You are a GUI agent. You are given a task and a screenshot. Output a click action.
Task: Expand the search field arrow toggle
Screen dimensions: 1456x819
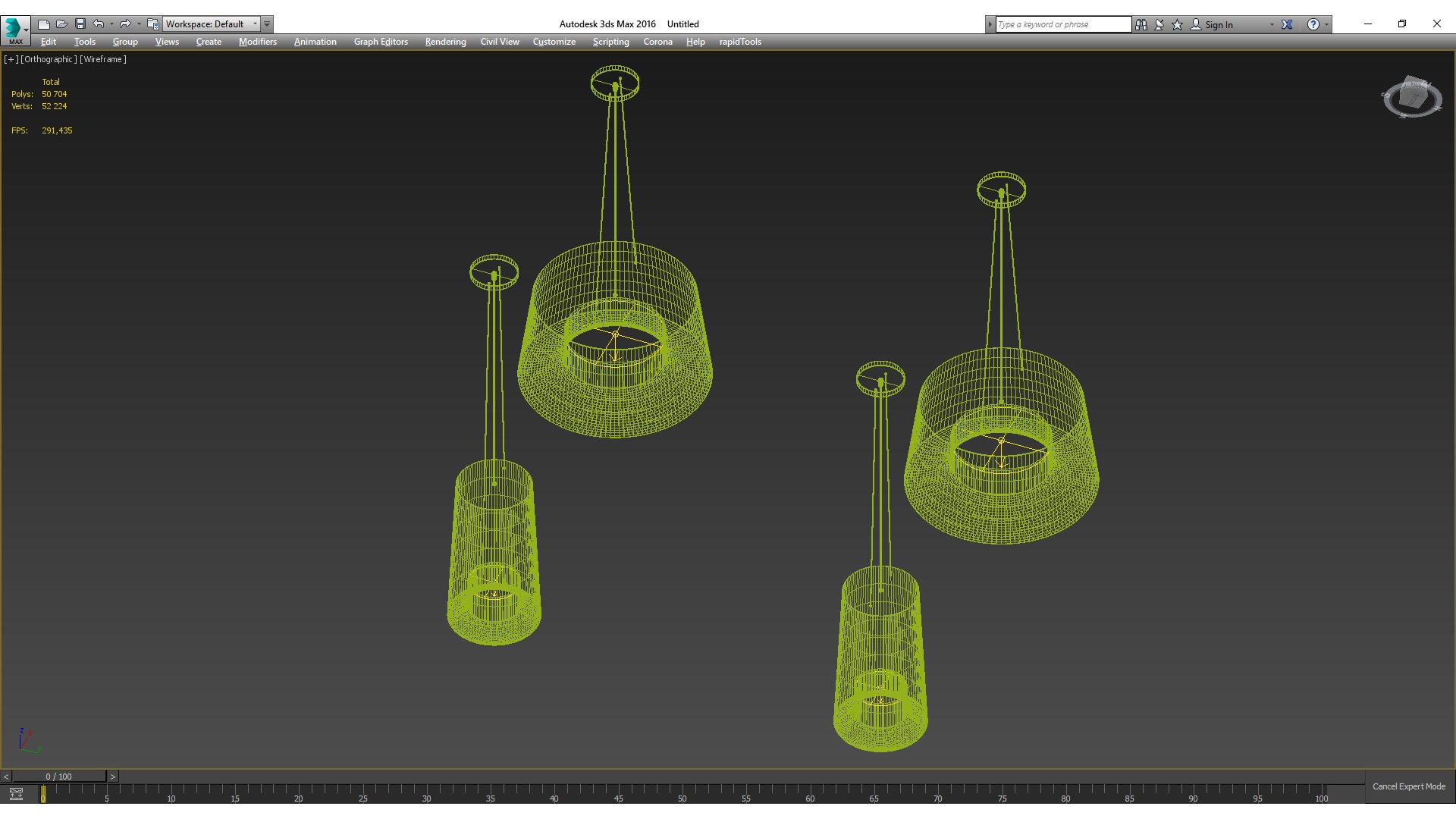point(990,24)
